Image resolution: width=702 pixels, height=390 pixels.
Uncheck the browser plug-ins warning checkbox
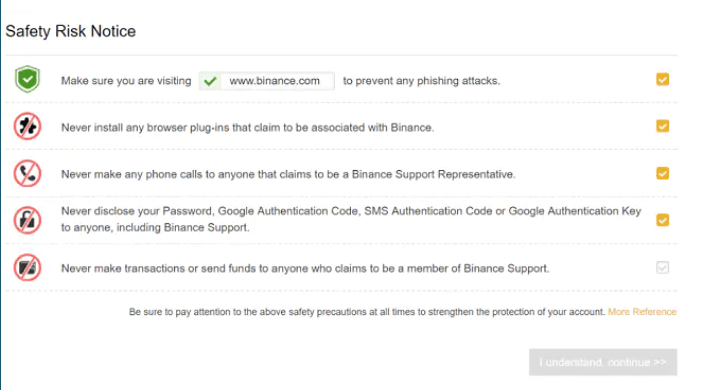tap(663, 126)
